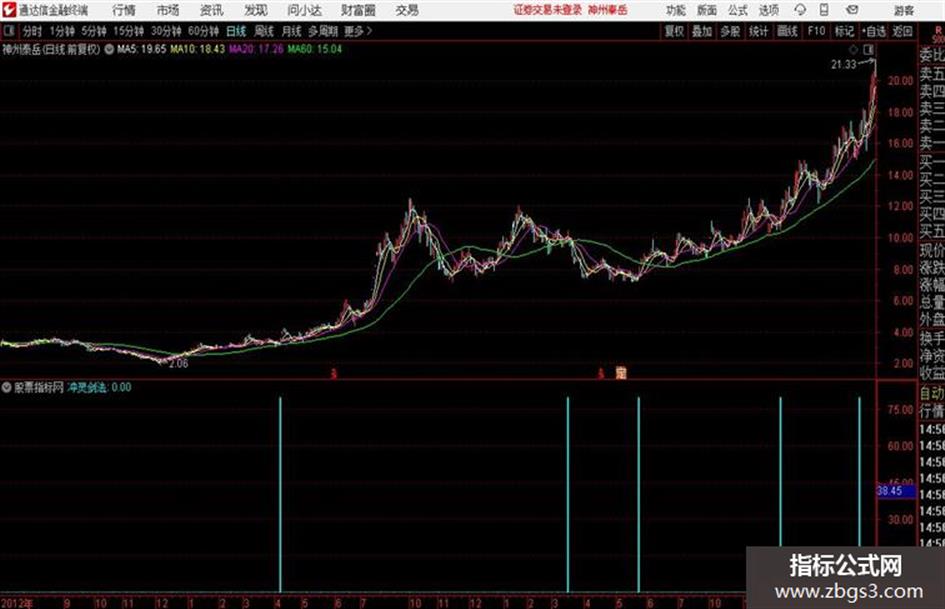Open the 功能 menu
This screenshot has width=945, height=609.
point(676,10)
